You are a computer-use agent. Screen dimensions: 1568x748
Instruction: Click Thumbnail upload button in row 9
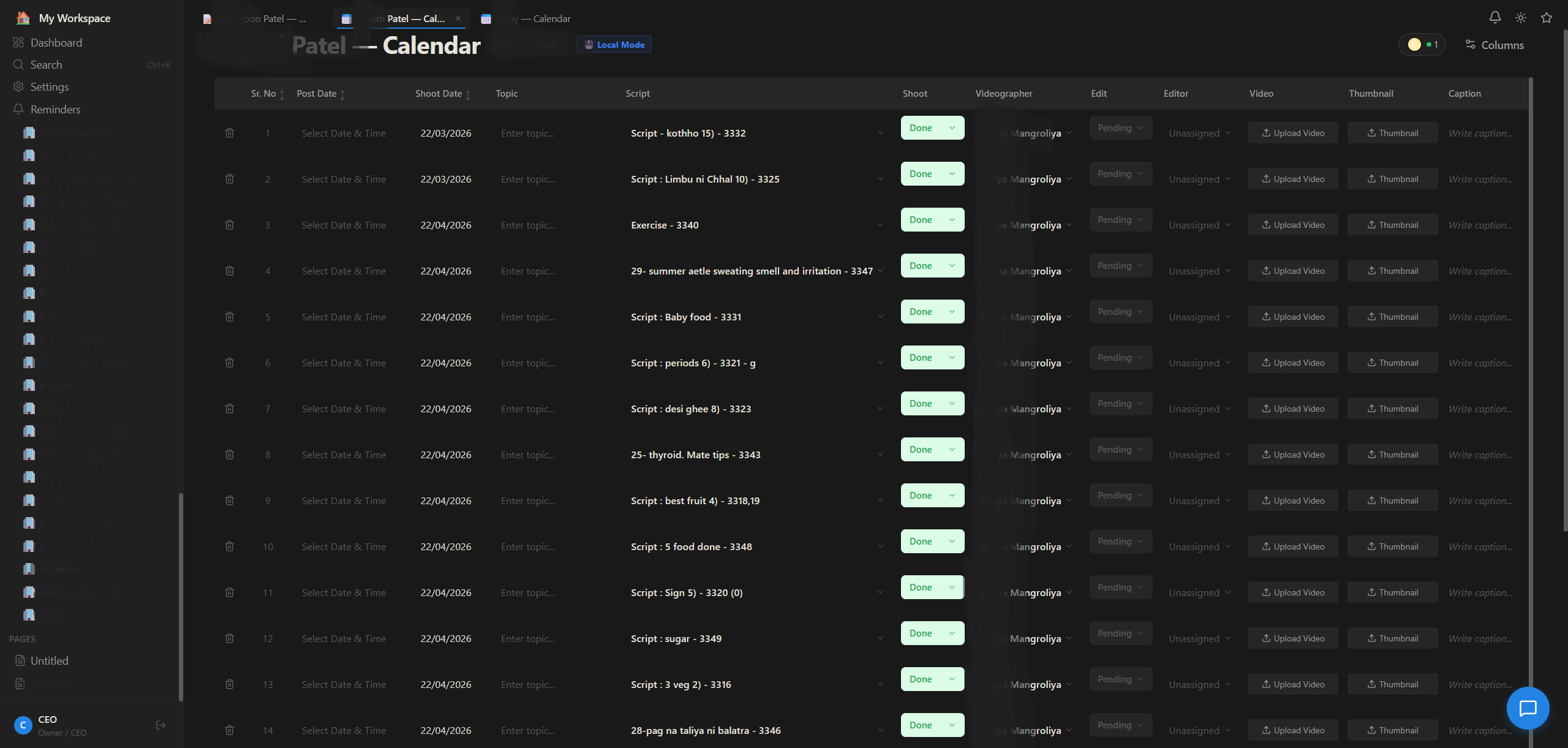[x=1392, y=501]
